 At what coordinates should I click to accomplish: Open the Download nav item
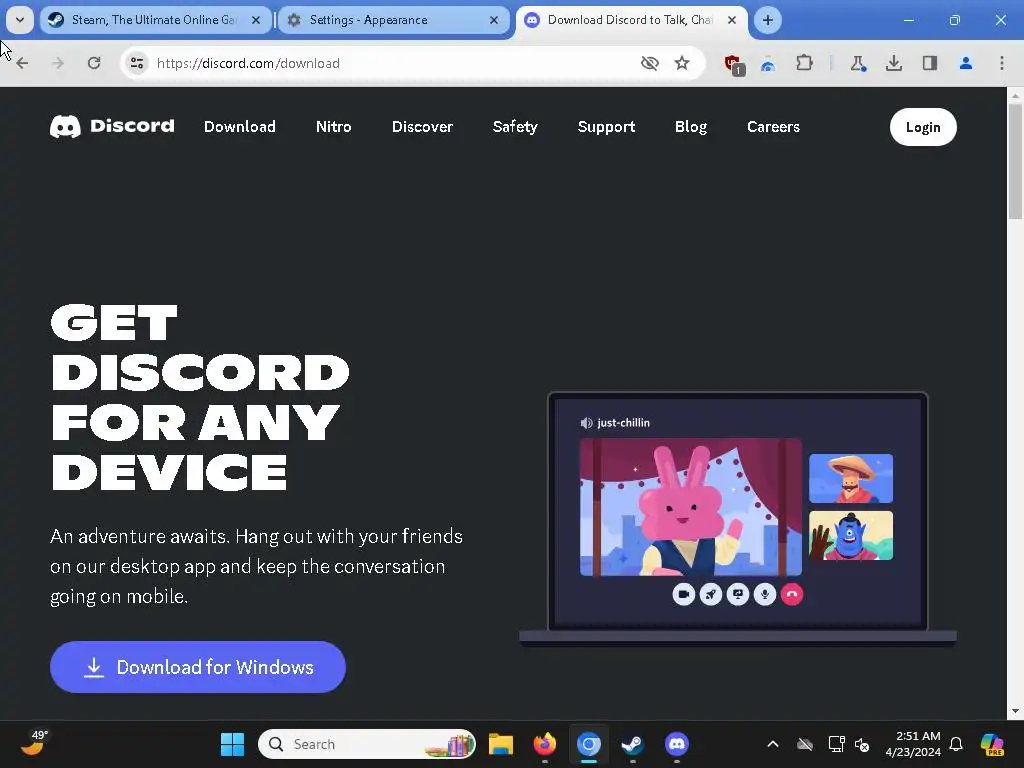240,127
